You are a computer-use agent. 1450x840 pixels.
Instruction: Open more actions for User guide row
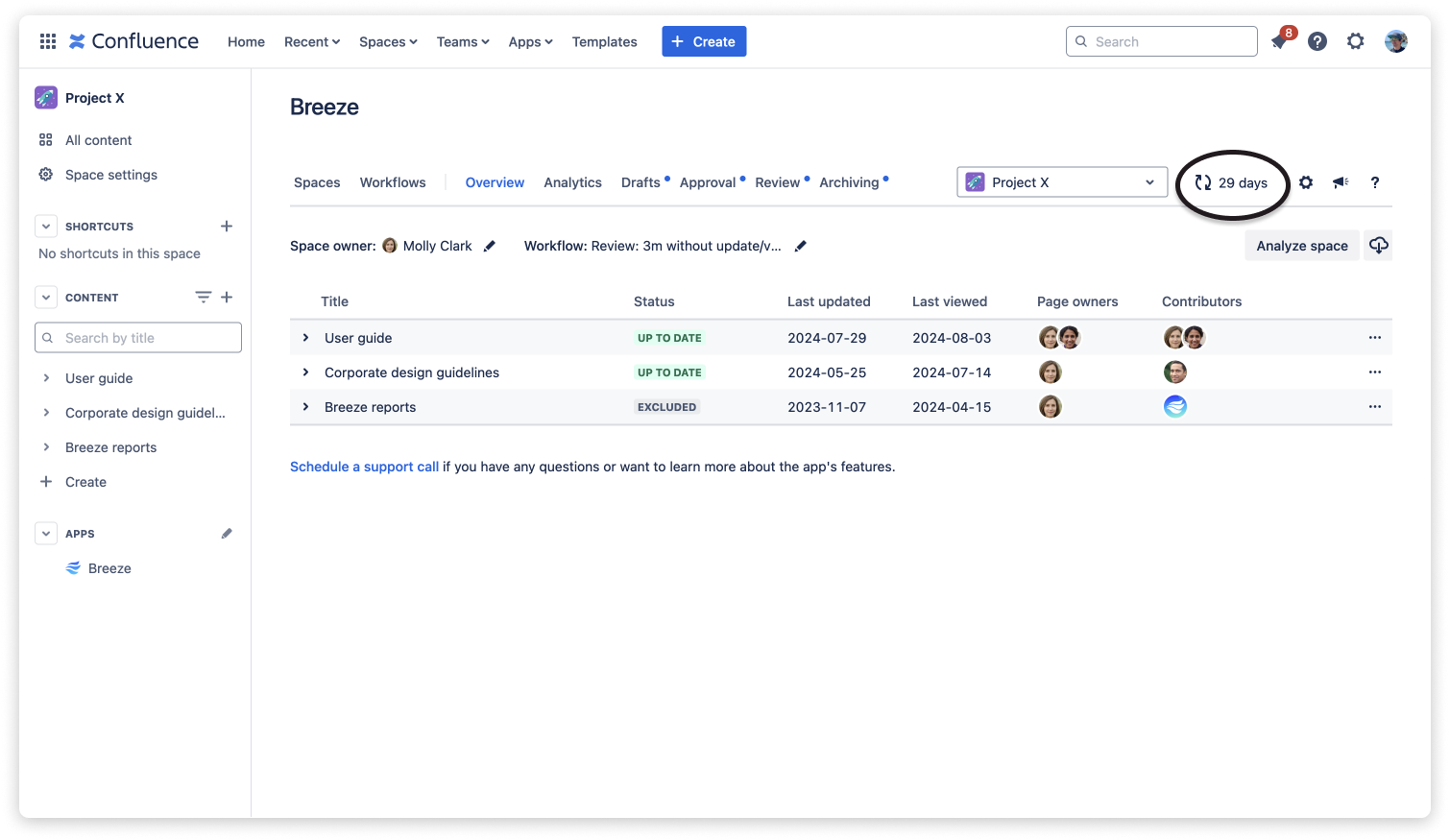coord(1375,338)
